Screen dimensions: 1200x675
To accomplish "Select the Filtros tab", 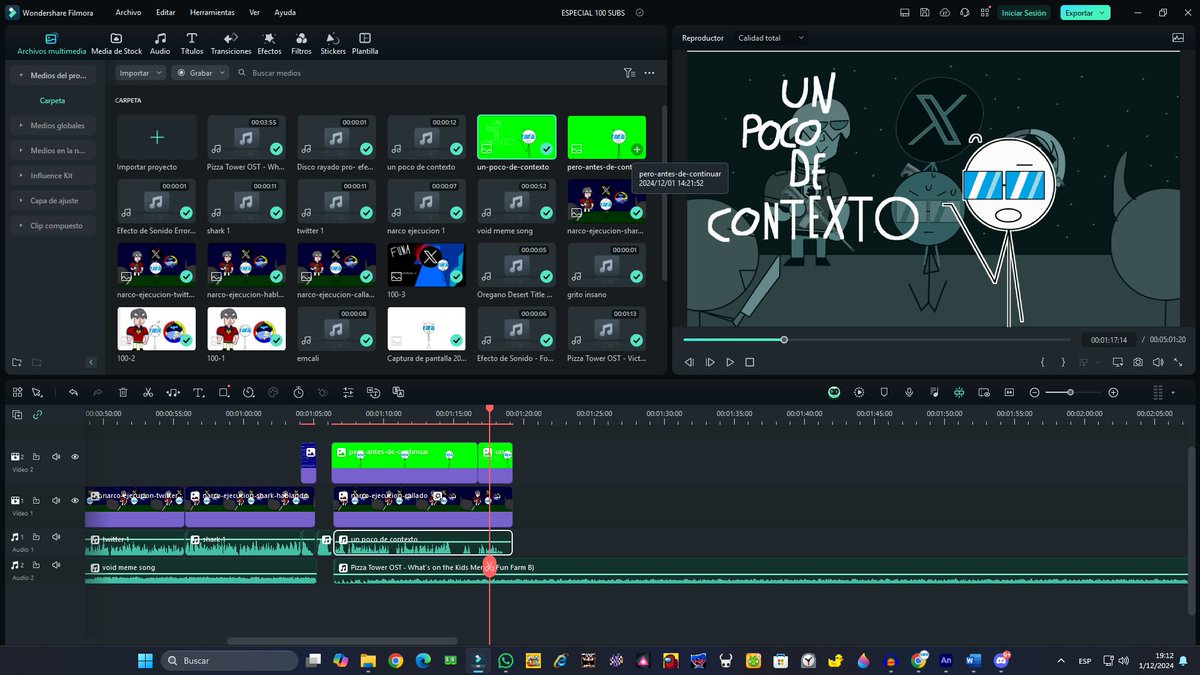I will [x=301, y=43].
